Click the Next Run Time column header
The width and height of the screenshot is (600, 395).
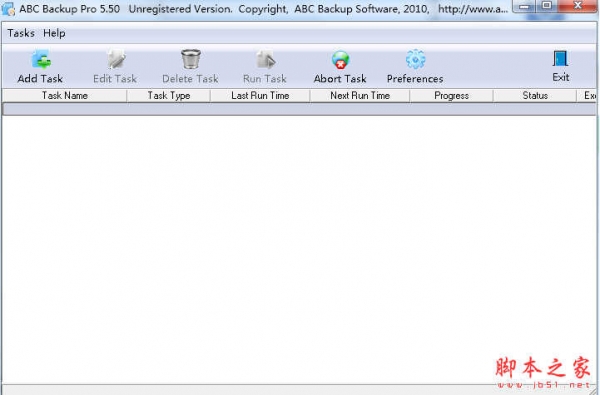(360, 96)
